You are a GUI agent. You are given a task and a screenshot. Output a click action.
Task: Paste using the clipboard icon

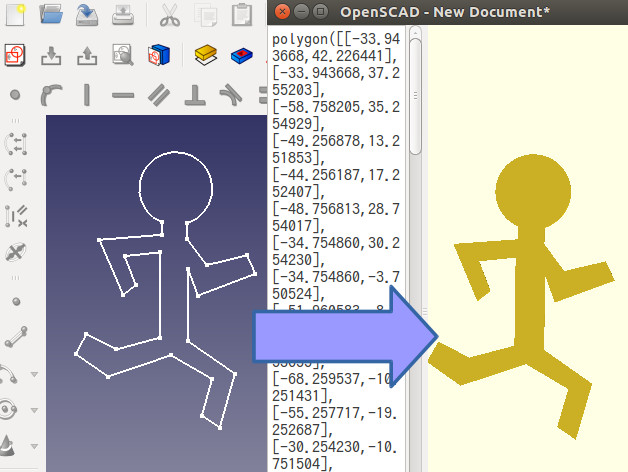(x=242, y=14)
